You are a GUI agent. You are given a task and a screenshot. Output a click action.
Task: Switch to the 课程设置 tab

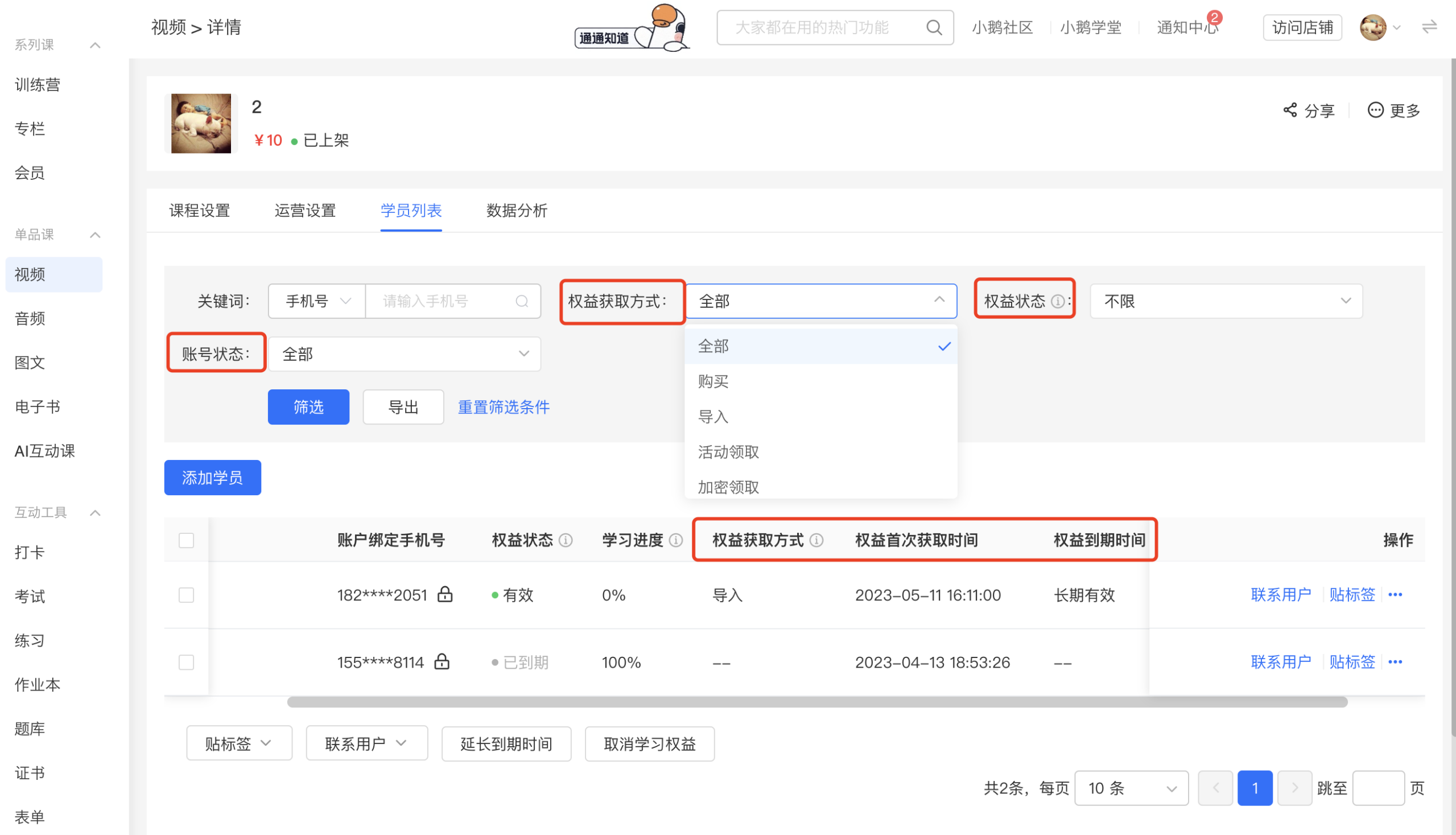click(x=199, y=211)
